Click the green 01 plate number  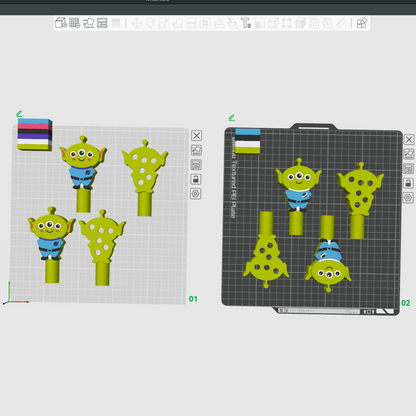(x=193, y=299)
